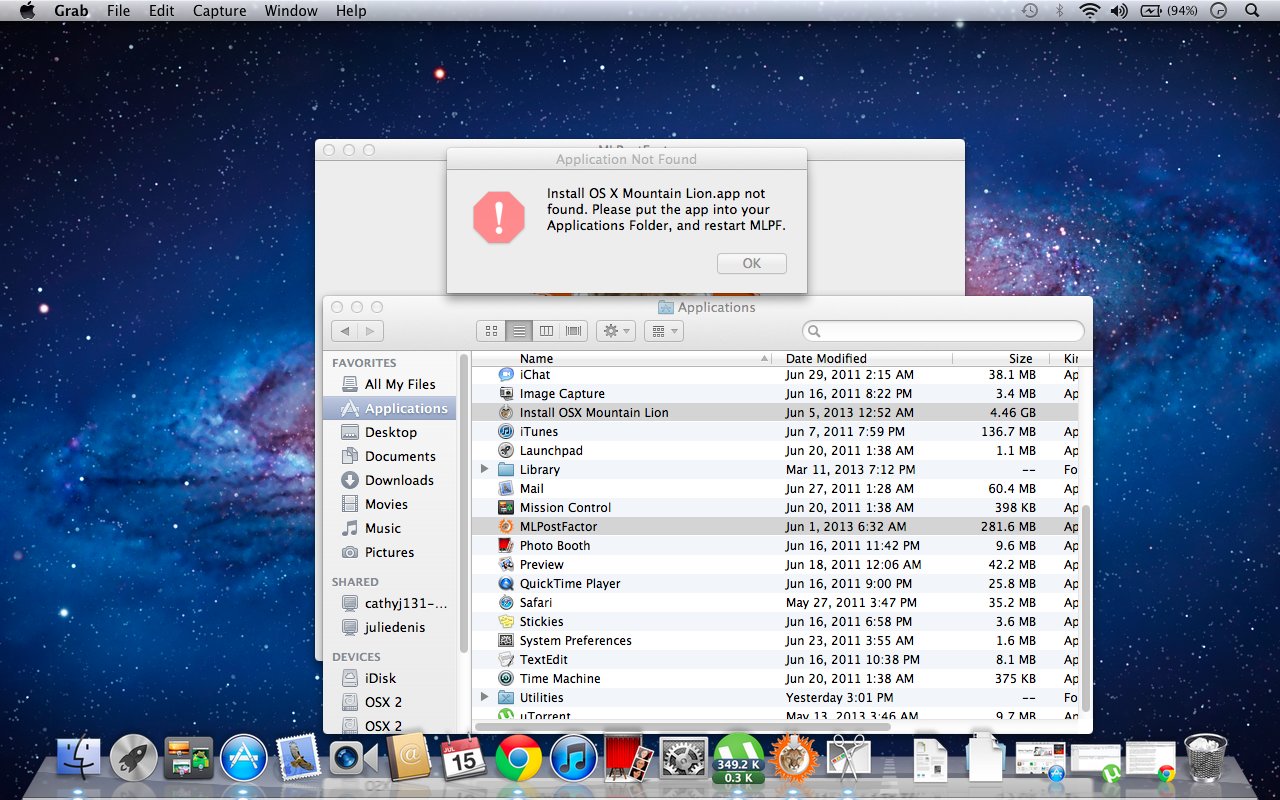Open Desktop in Finder sidebar

coord(389,432)
